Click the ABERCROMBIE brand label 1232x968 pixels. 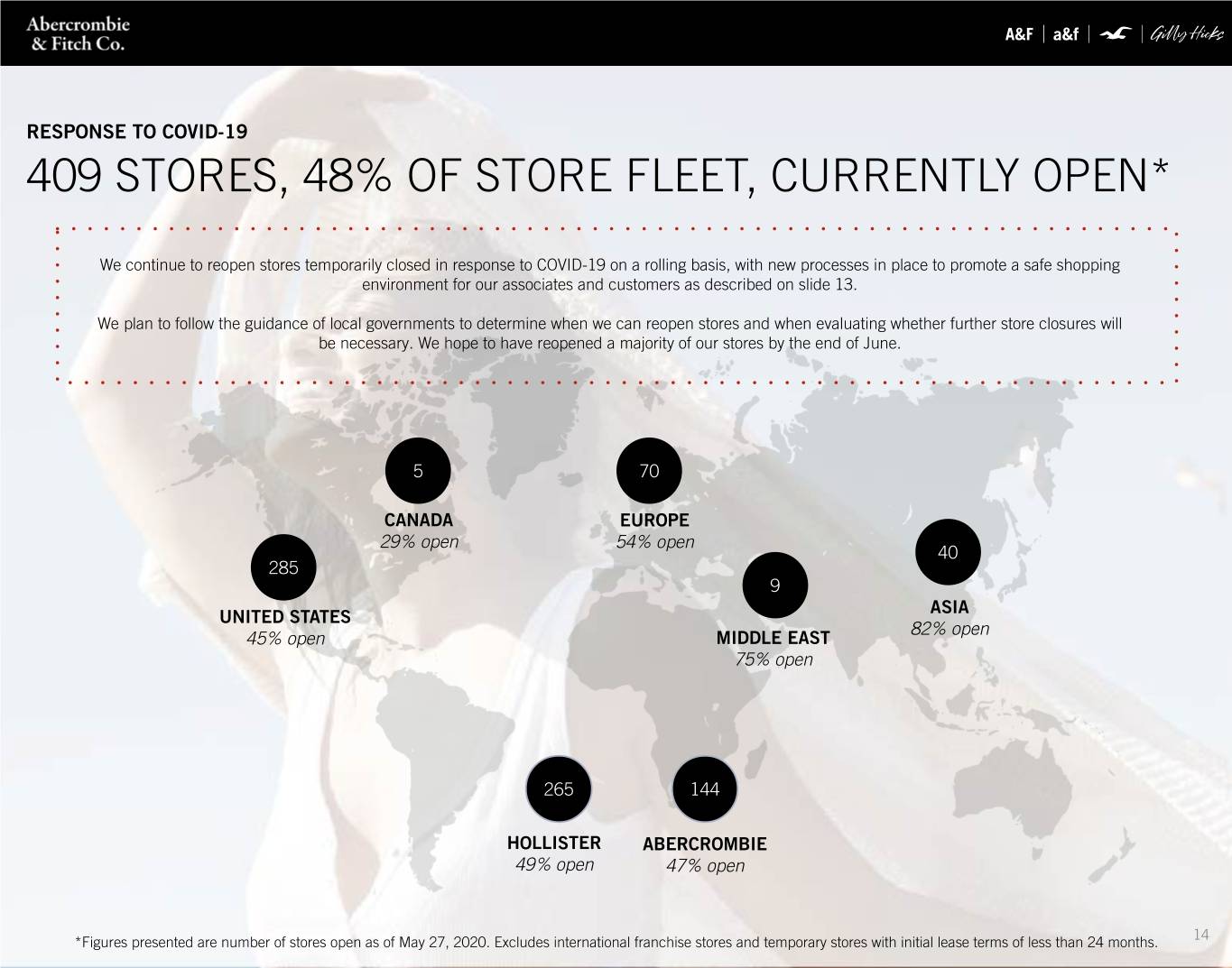[705, 844]
